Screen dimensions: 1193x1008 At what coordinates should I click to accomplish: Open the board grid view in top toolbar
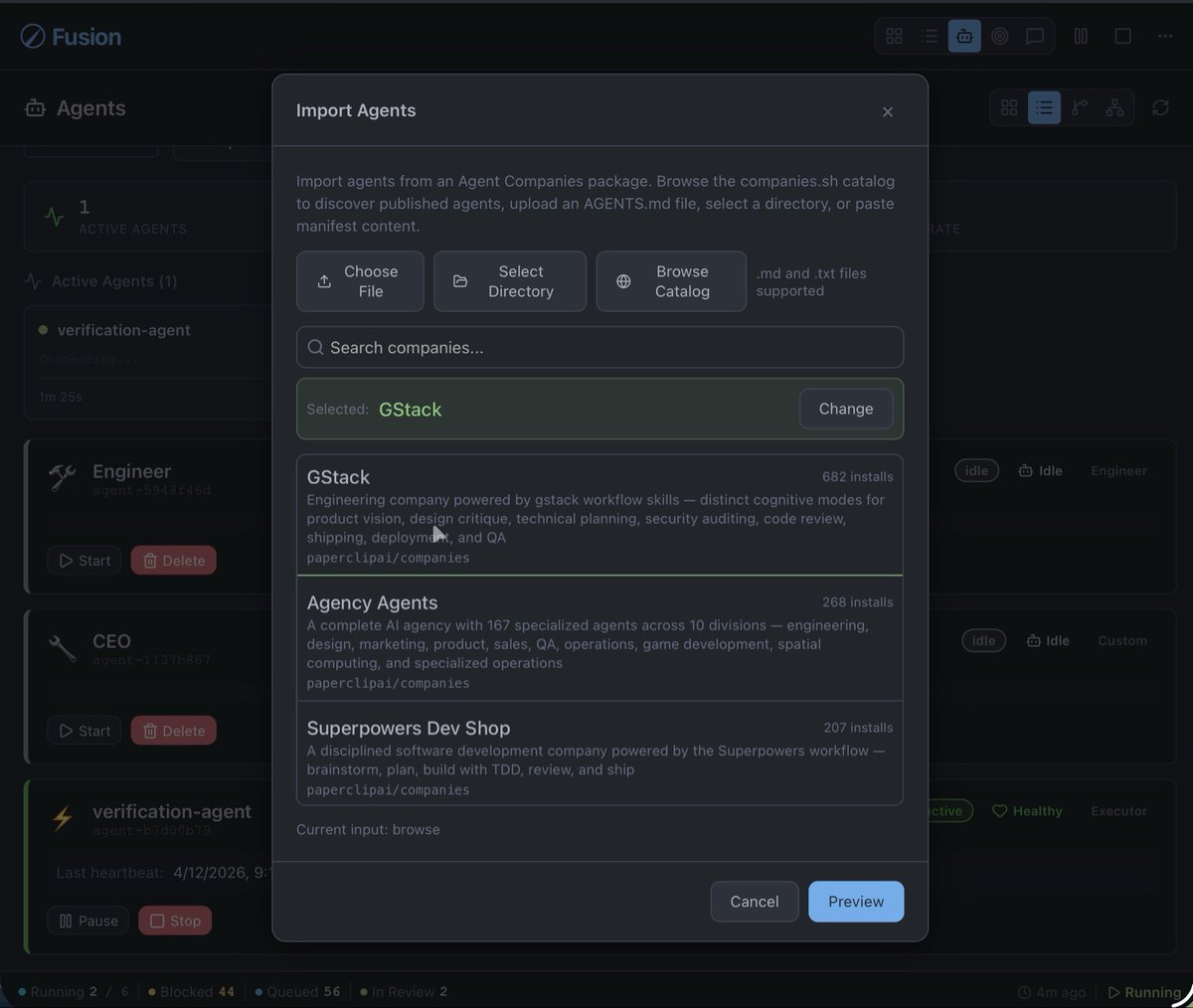[894, 37]
